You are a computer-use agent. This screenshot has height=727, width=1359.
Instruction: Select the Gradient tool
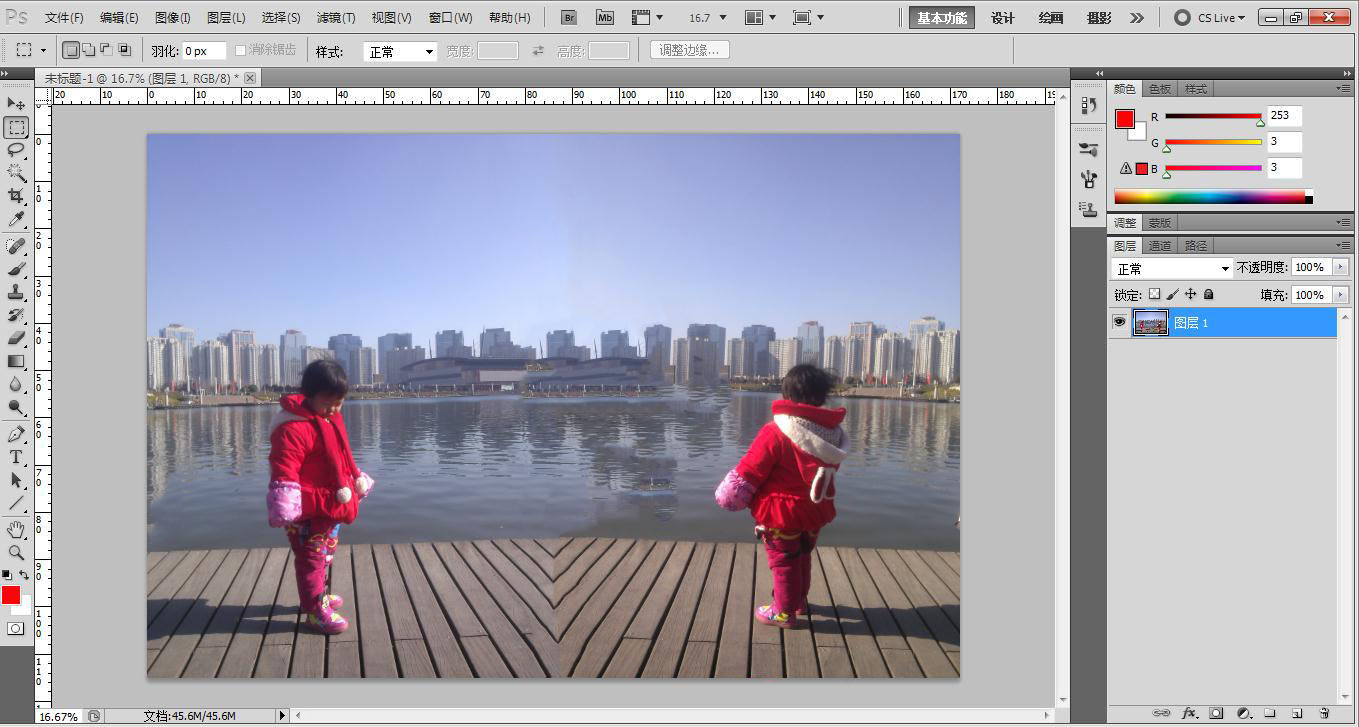16,361
